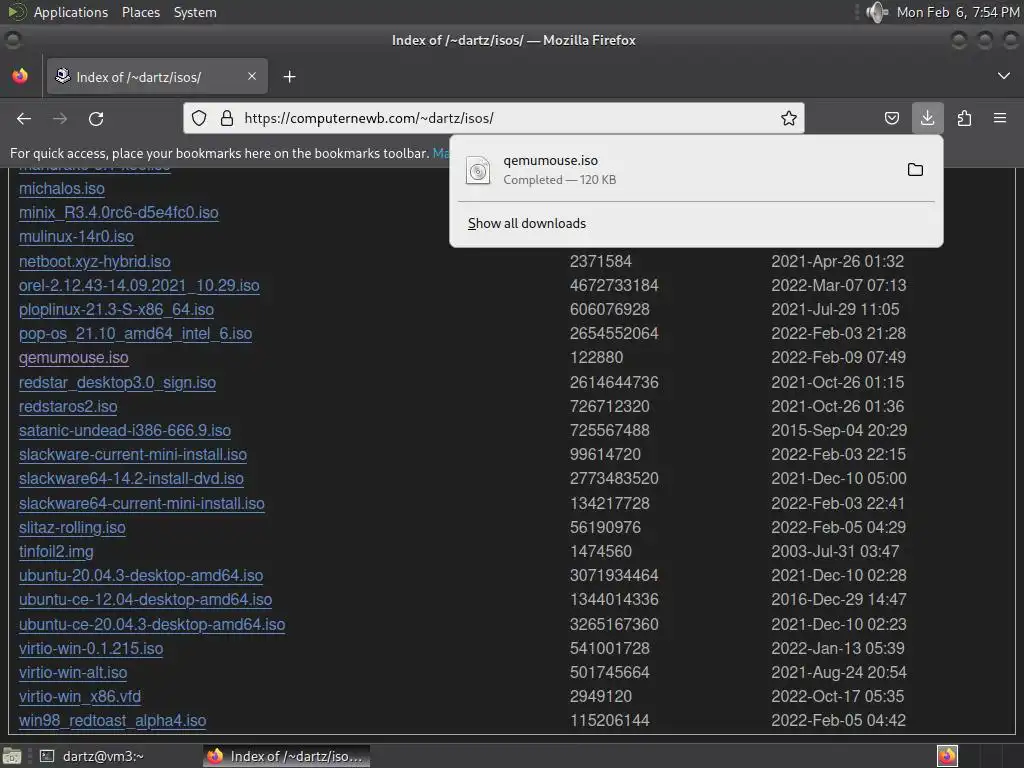Click Show all downloads
The height and width of the screenshot is (768, 1024).
[x=527, y=223]
